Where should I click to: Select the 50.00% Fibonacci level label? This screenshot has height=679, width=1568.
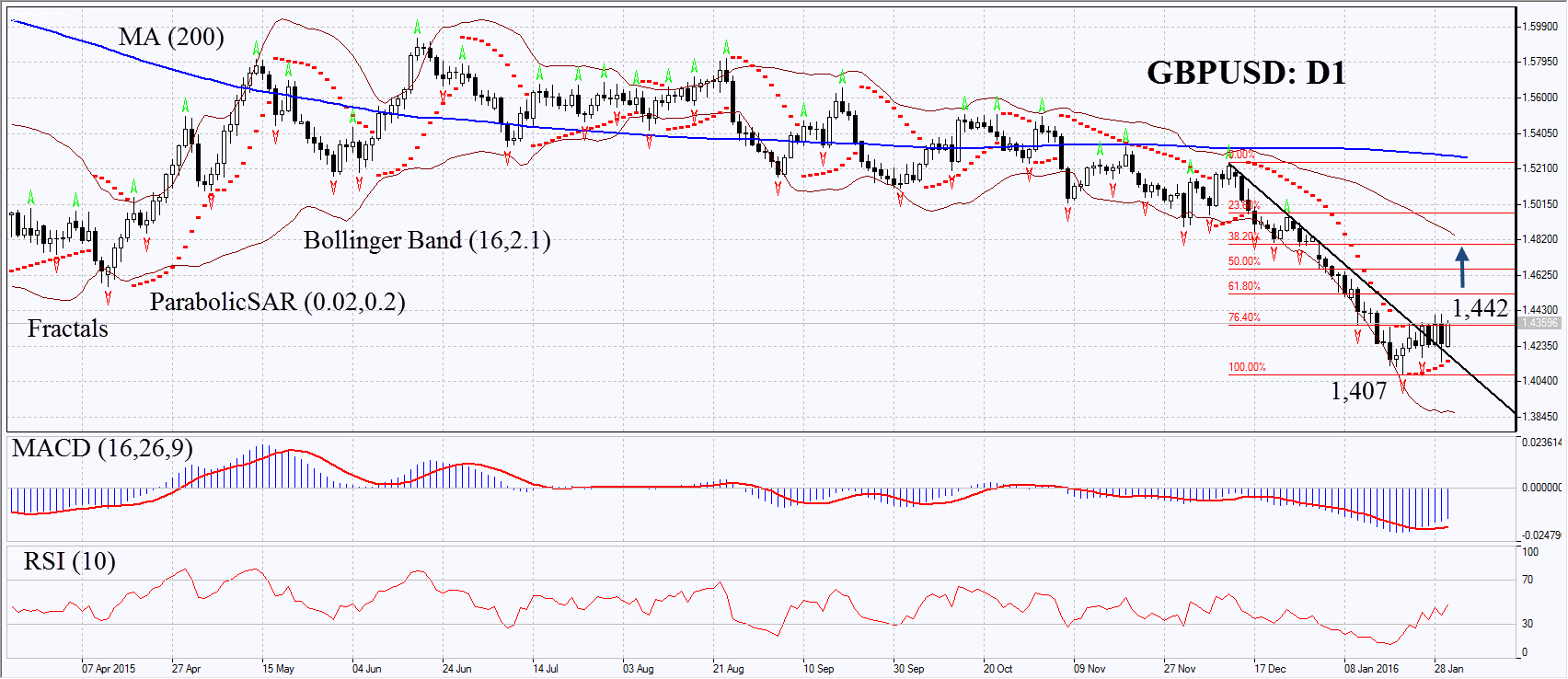tap(1244, 261)
